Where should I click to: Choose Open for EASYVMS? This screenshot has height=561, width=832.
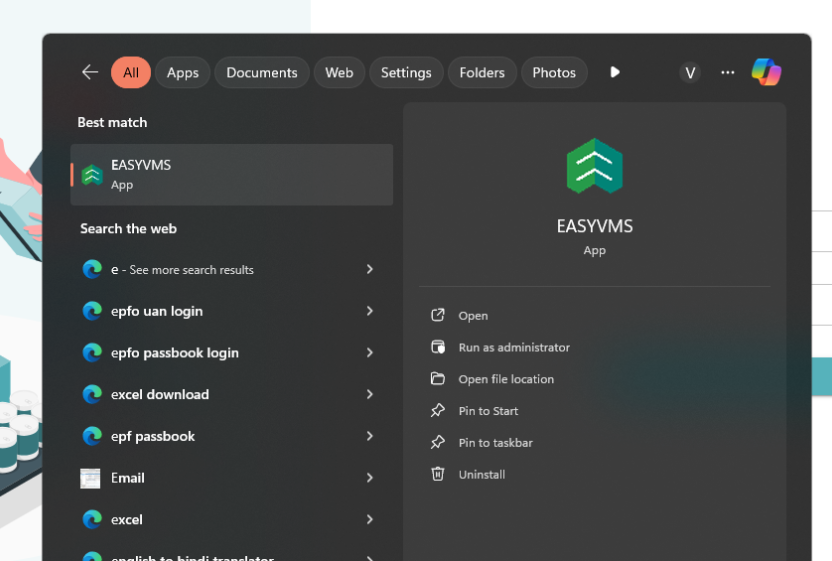click(x=473, y=316)
